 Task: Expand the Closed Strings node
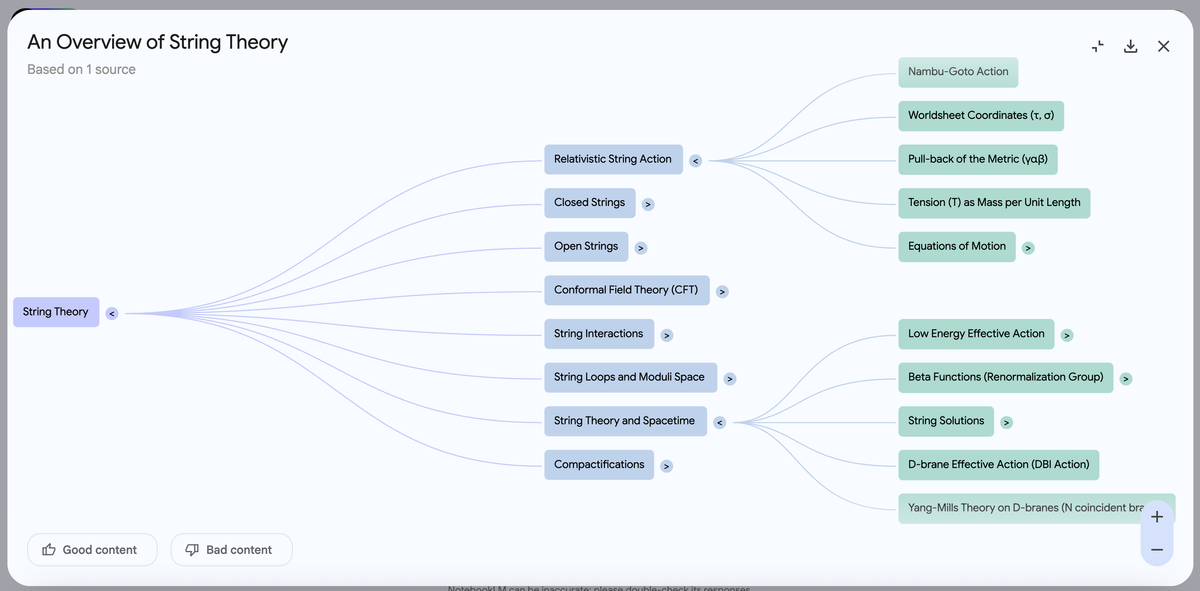(x=648, y=204)
